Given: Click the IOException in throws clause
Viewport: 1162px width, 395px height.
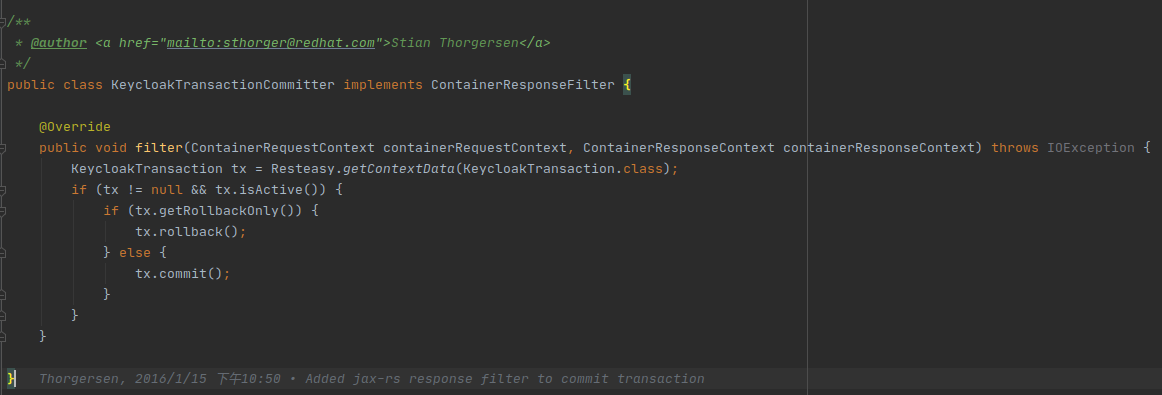Looking at the screenshot, I should click(1090, 147).
